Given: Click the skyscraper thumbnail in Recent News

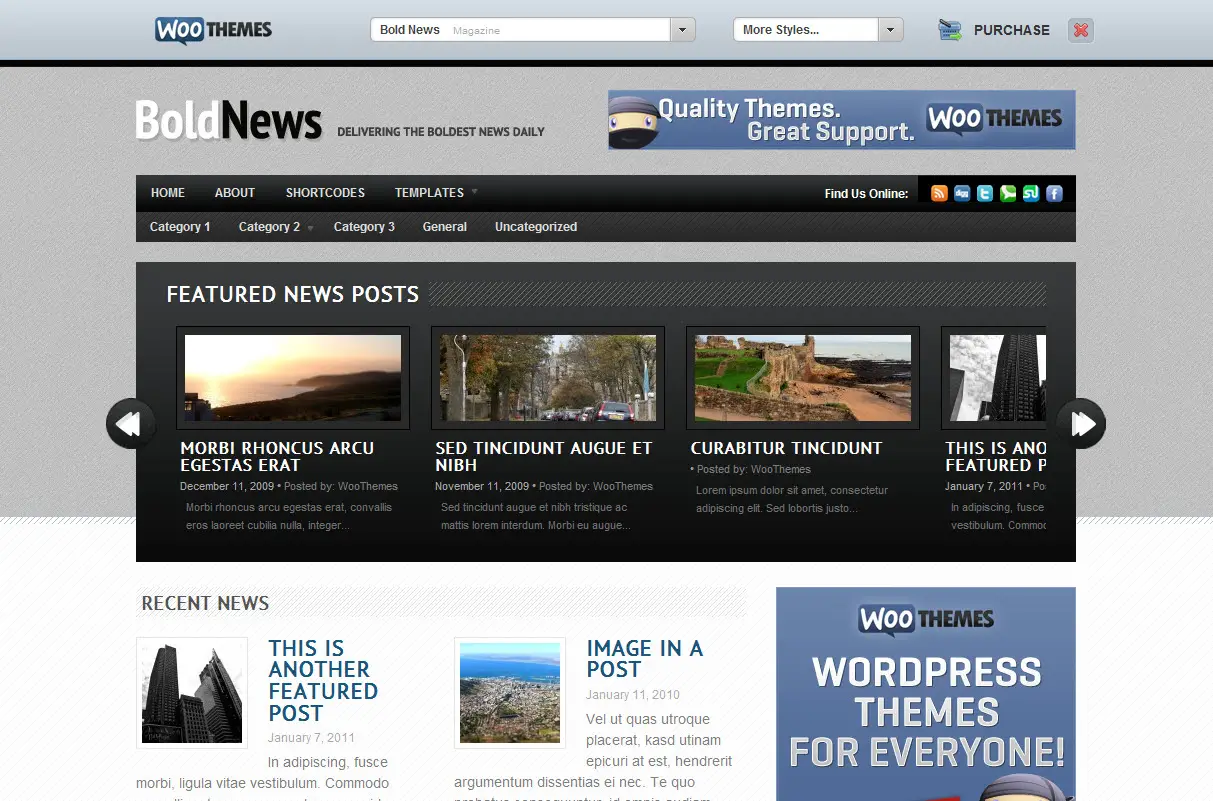Looking at the screenshot, I should (x=192, y=693).
